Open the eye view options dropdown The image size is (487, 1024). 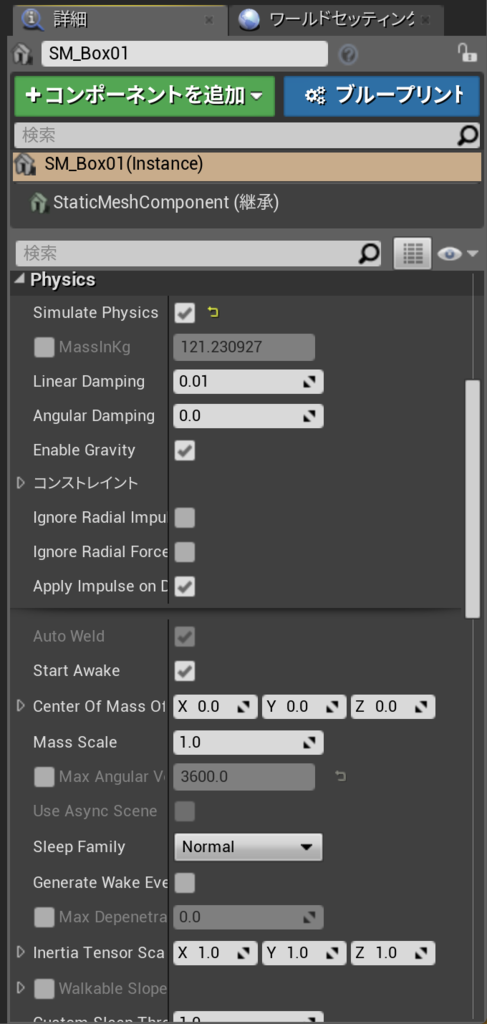458,253
